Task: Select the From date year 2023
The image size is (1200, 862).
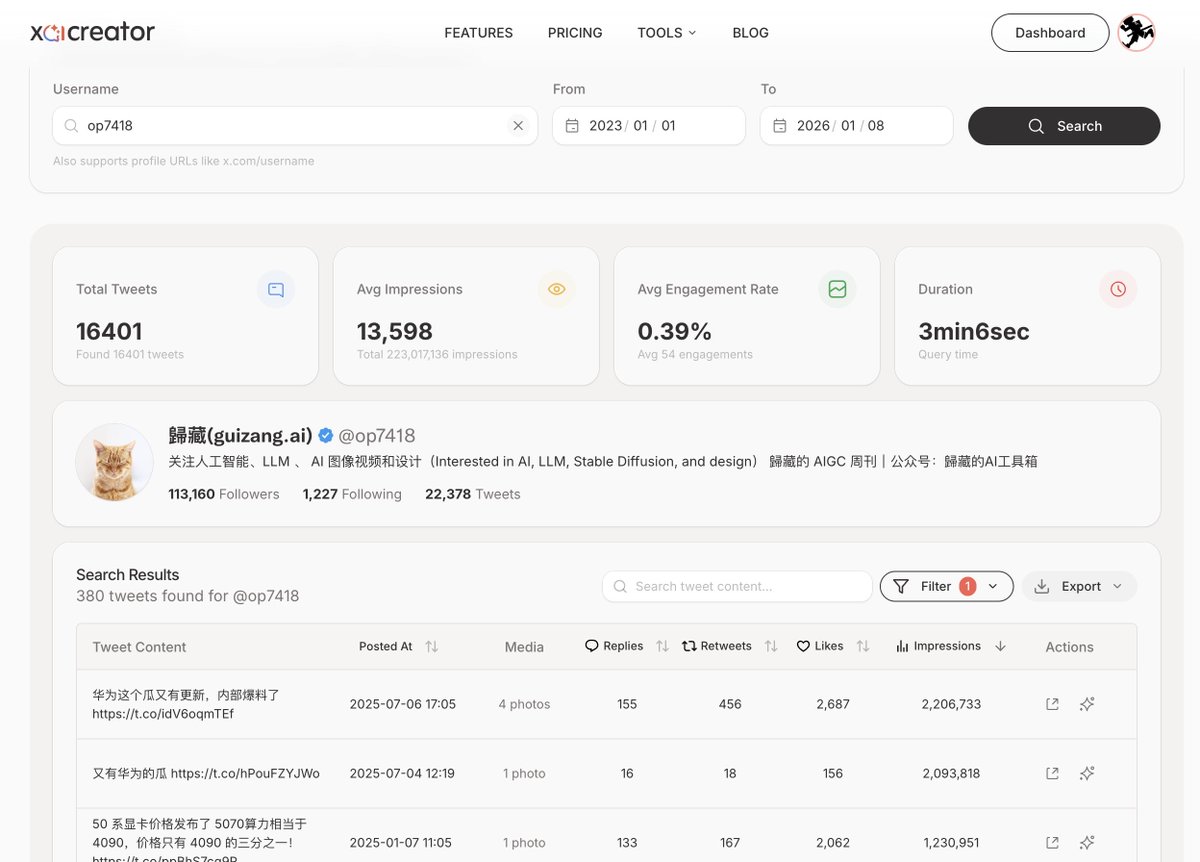Action: (x=606, y=126)
